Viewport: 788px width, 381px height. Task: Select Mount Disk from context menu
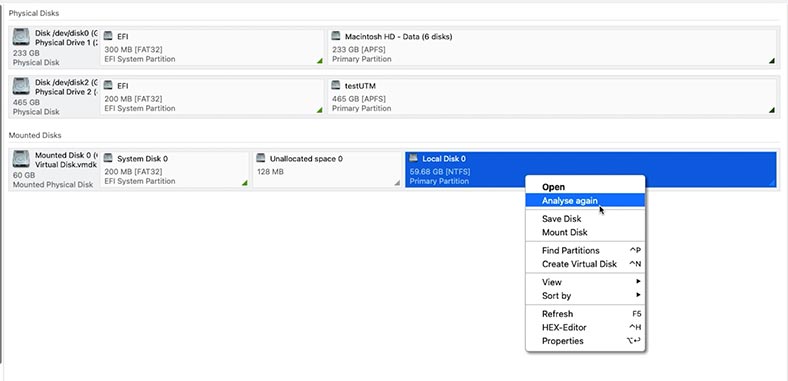click(585, 232)
